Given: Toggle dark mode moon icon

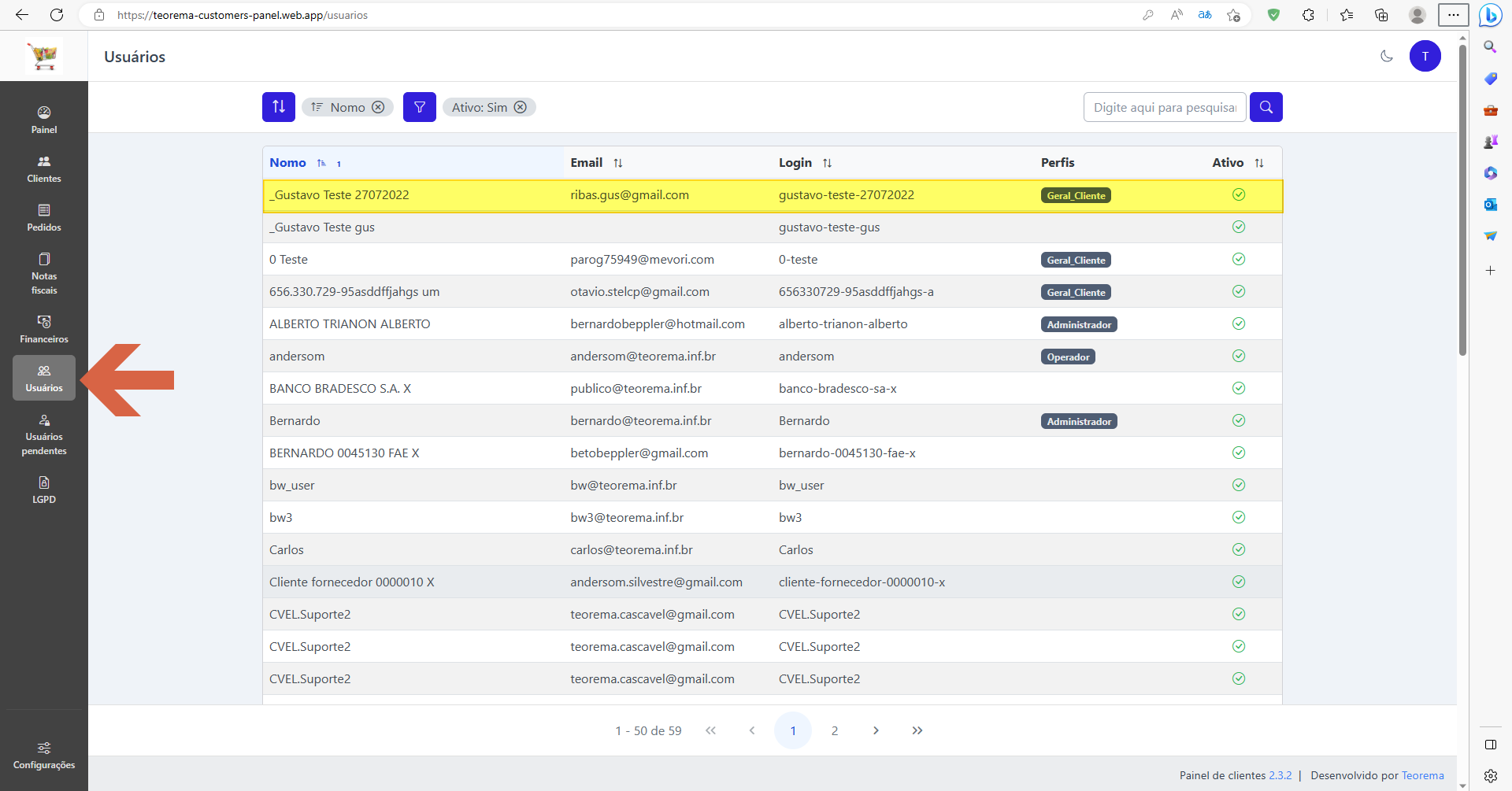Looking at the screenshot, I should pos(1387,56).
